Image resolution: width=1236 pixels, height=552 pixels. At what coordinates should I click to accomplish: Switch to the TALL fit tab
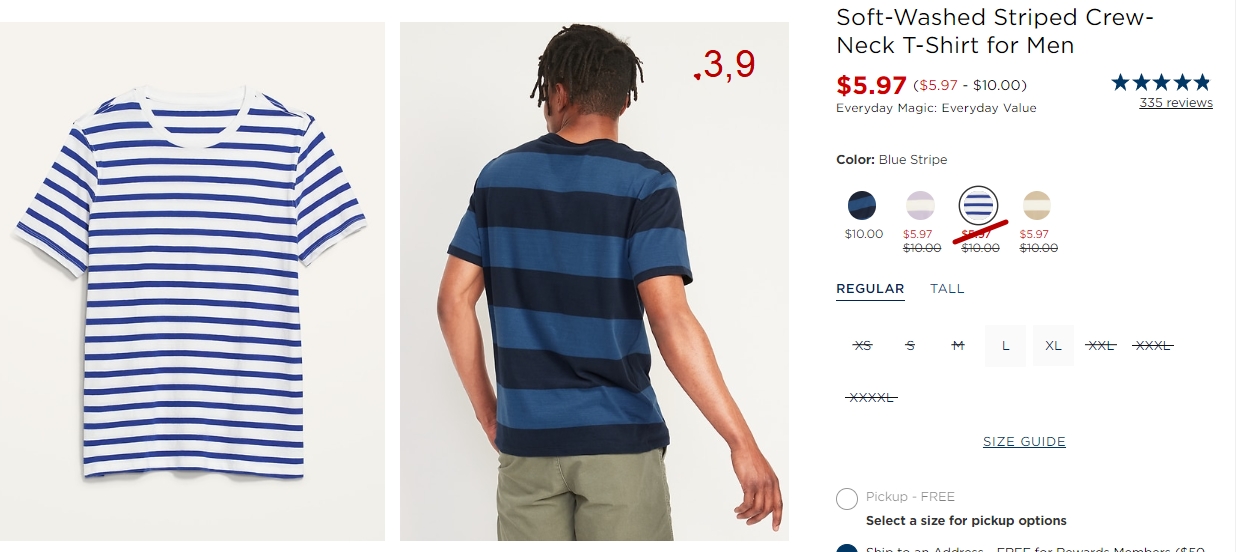click(x=947, y=289)
